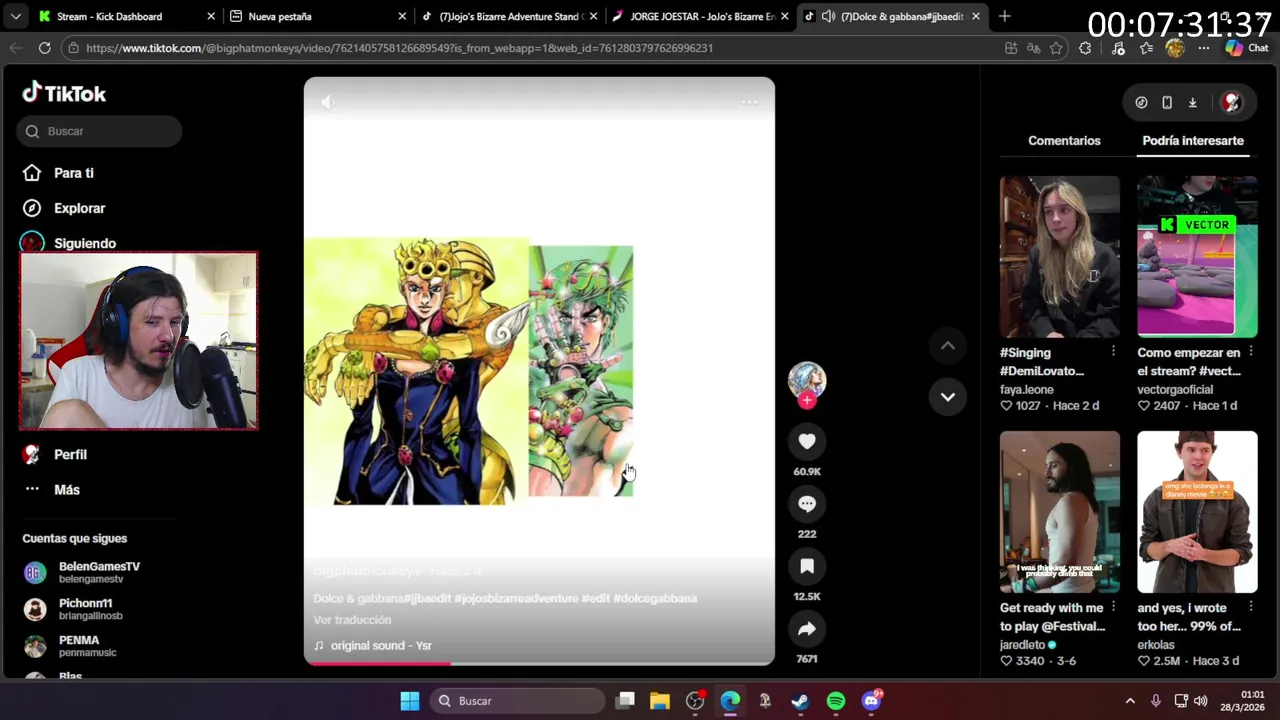Screen dimensions: 1280x720
Task: Like the video with heart icon
Action: click(807, 441)
